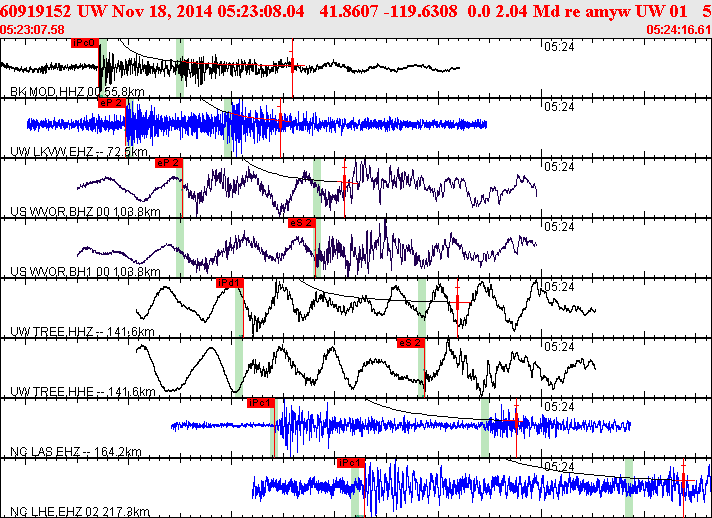Screen dimensions: 712x518
Task: Select the iPc1 pick flag on NC LHE
Action: pos(351,463)
